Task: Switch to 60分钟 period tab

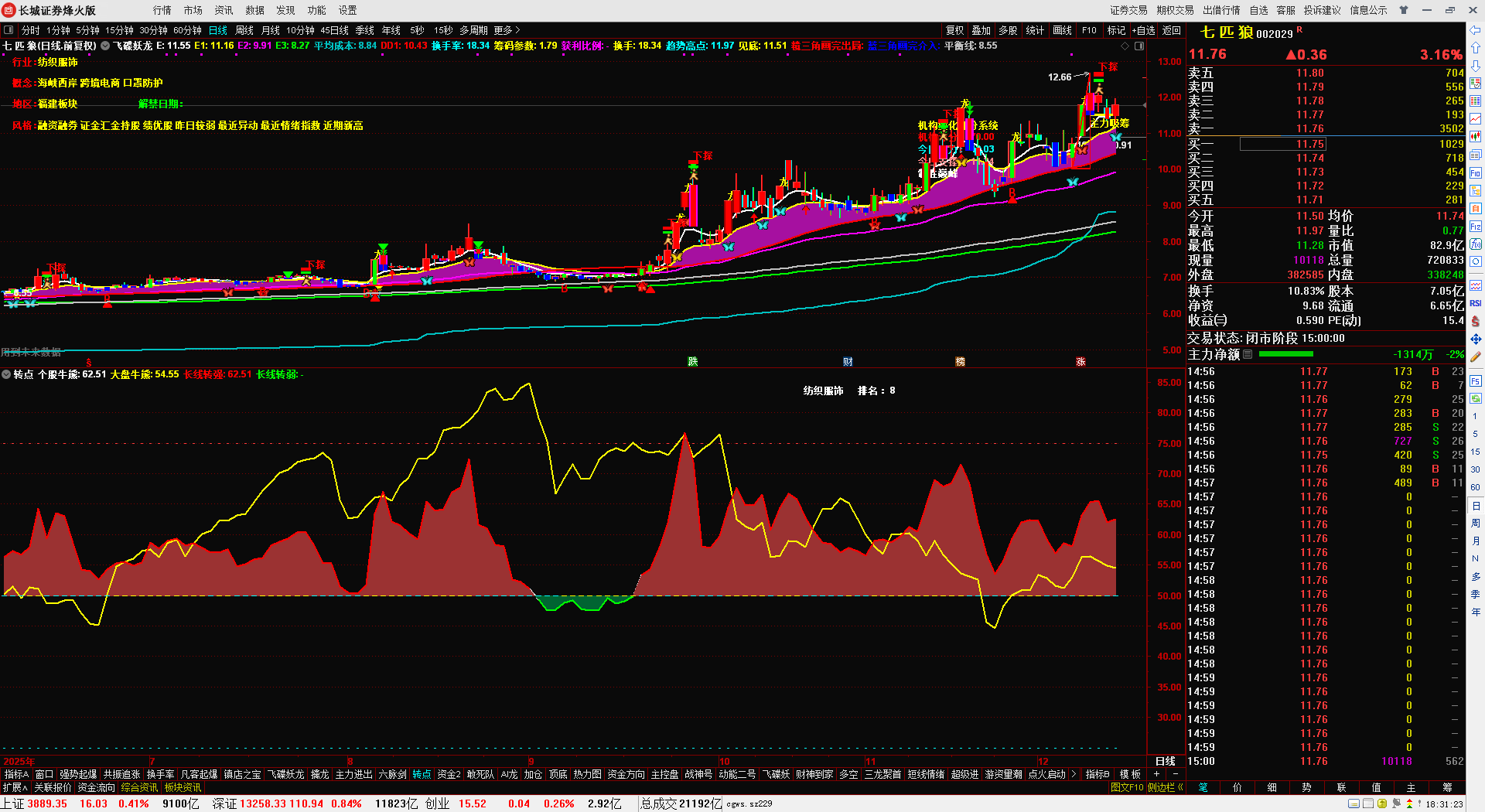Action: (187, 30)
